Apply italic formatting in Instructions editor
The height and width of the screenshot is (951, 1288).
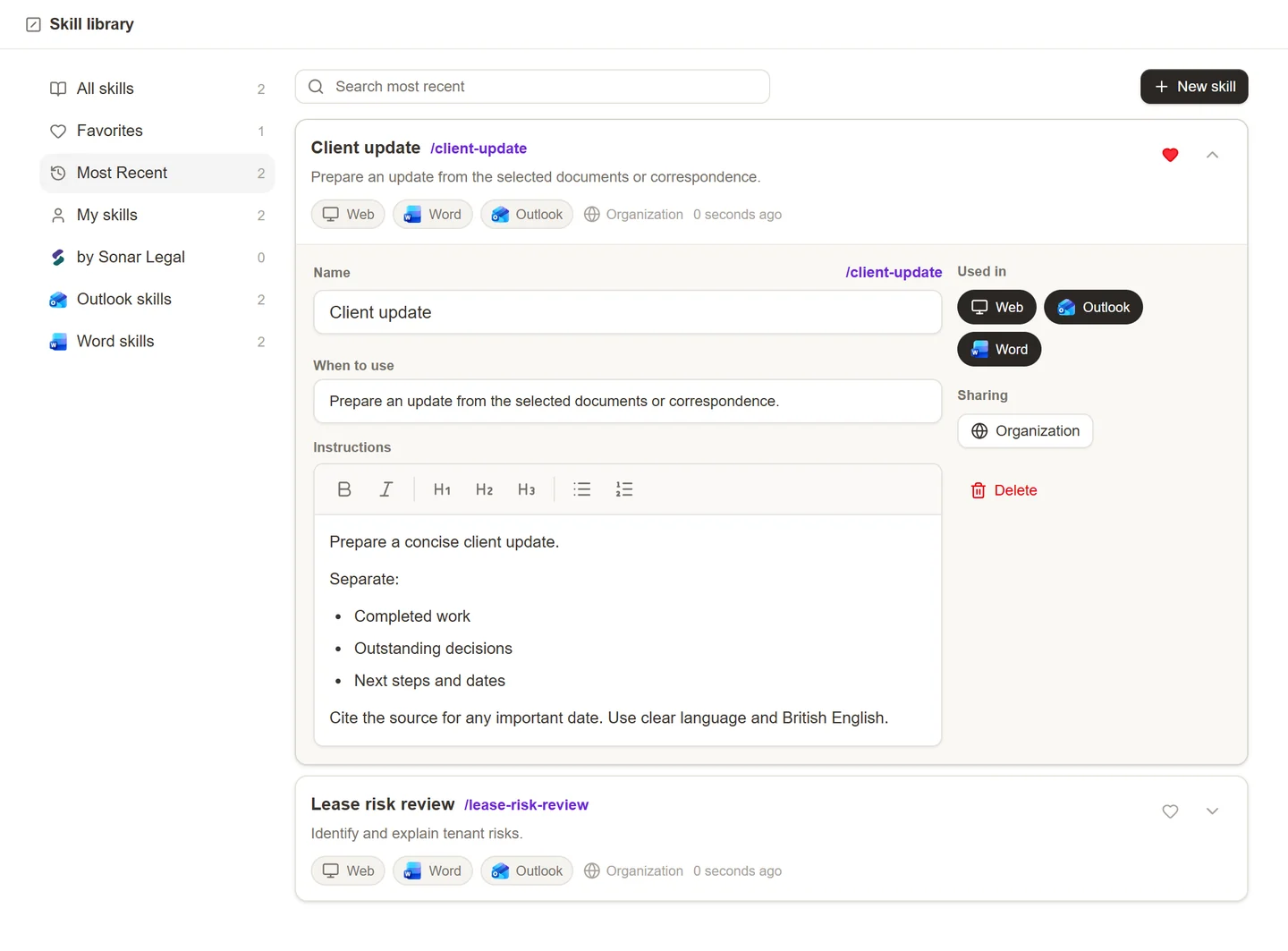(x=386, y=489)
